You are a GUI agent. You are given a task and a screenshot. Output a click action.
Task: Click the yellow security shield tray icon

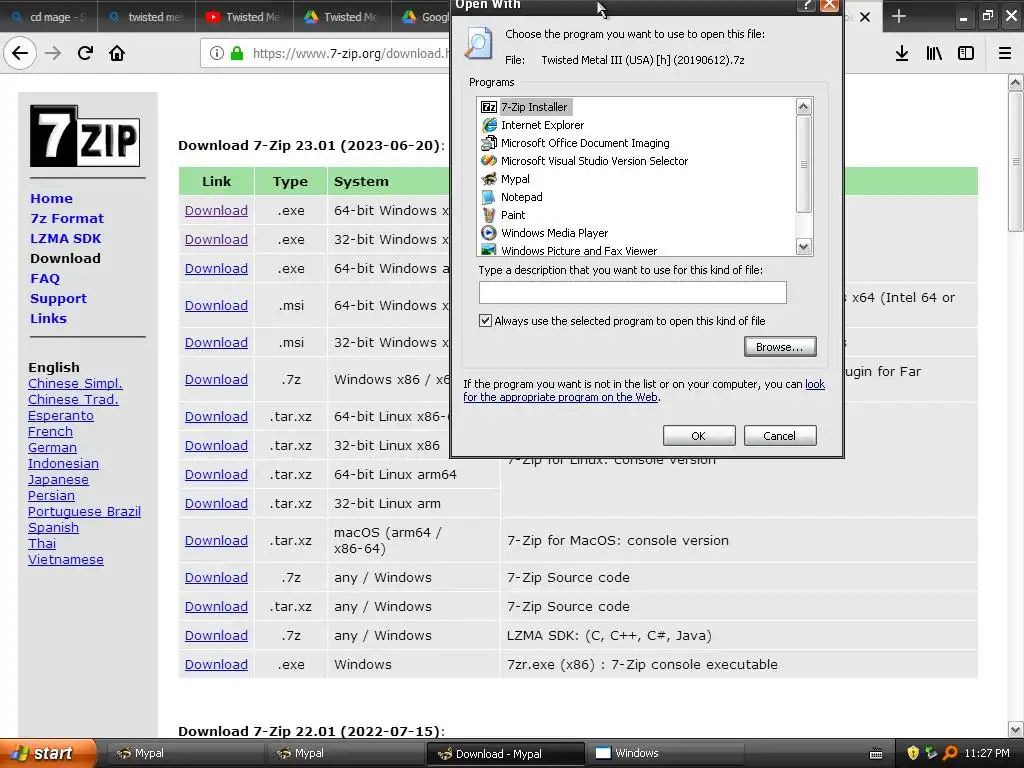coord(912,753)
